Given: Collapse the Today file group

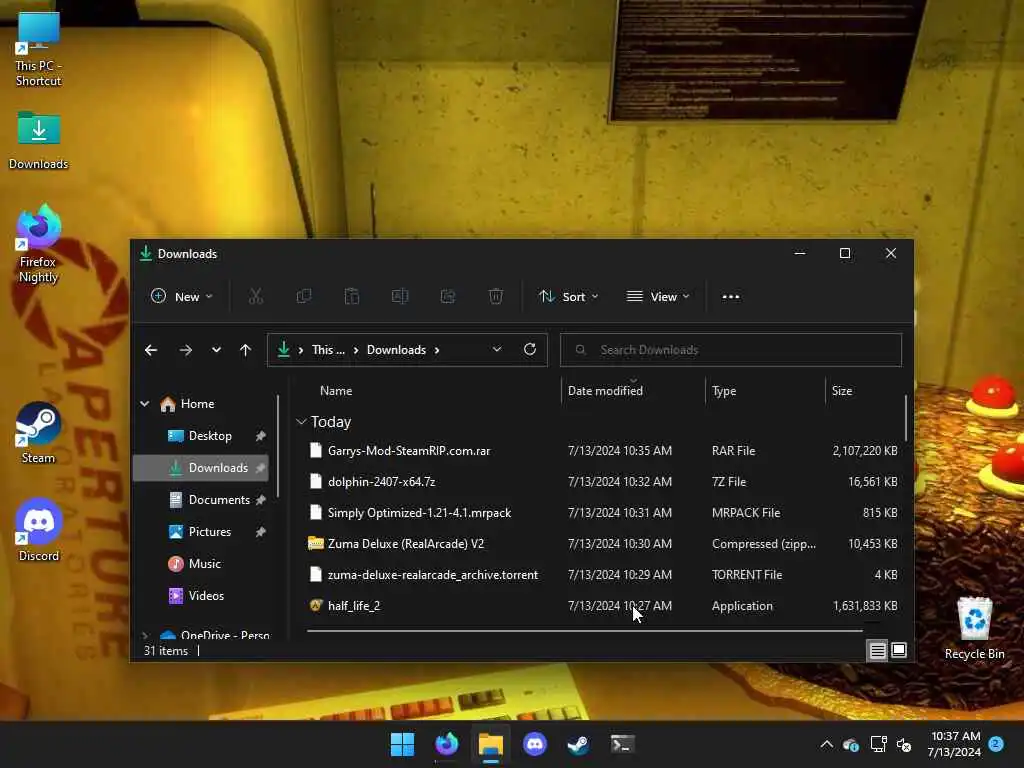Looking at the screenshot, I should point(301,422).
